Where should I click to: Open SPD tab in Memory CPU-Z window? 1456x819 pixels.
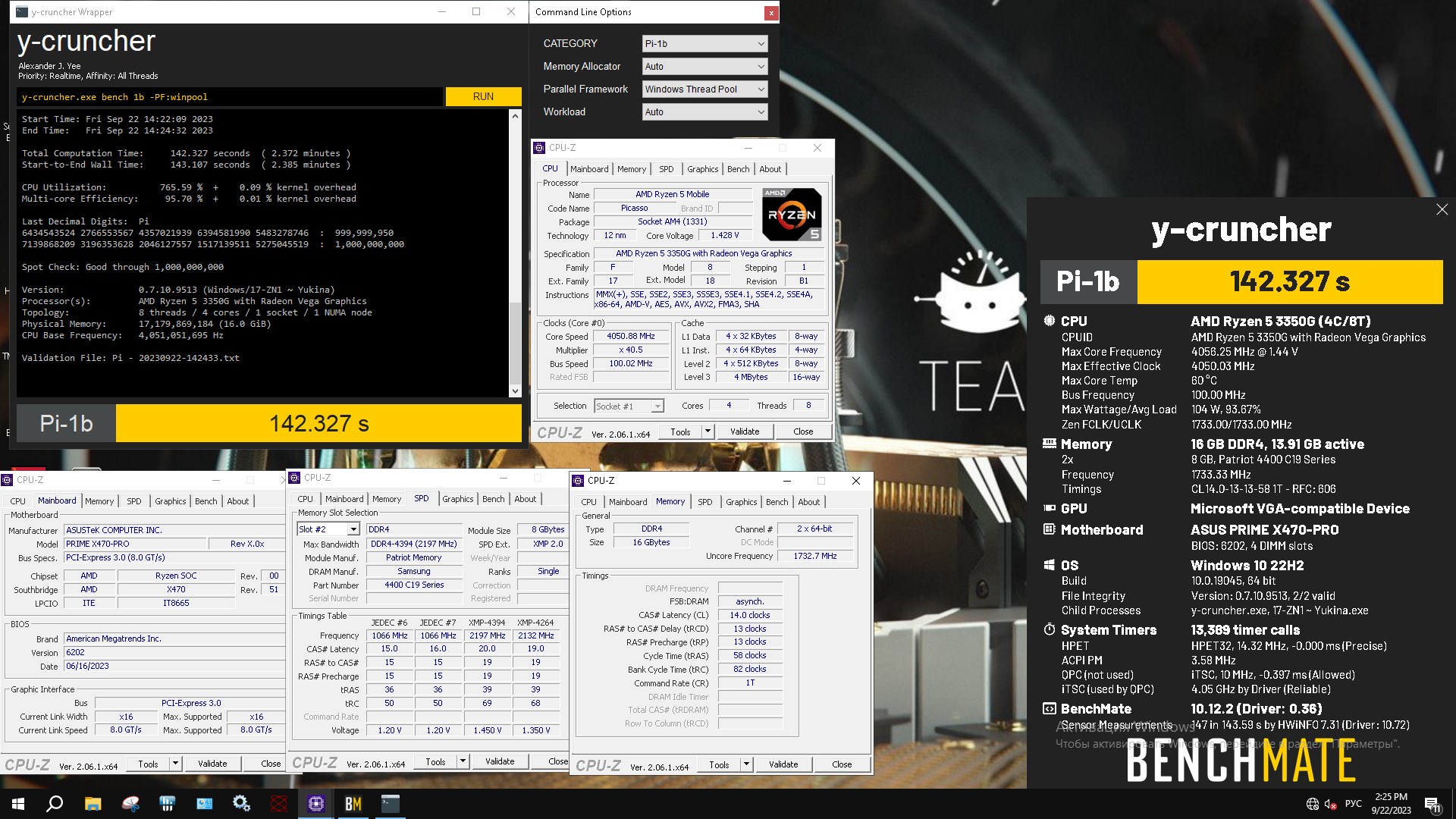704,502
